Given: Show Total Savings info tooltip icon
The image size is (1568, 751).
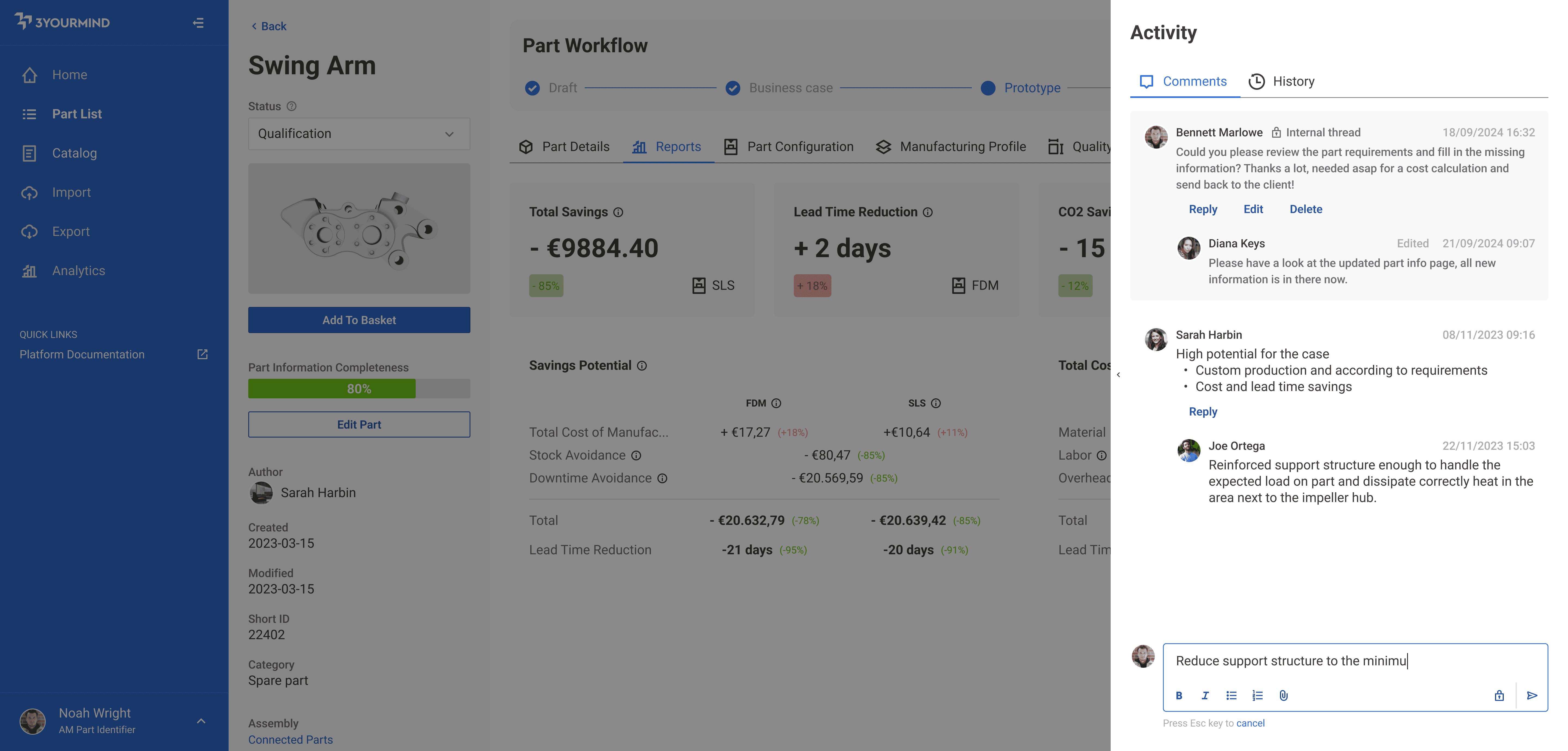Looking at the screenshot, I should pos(618,213).
